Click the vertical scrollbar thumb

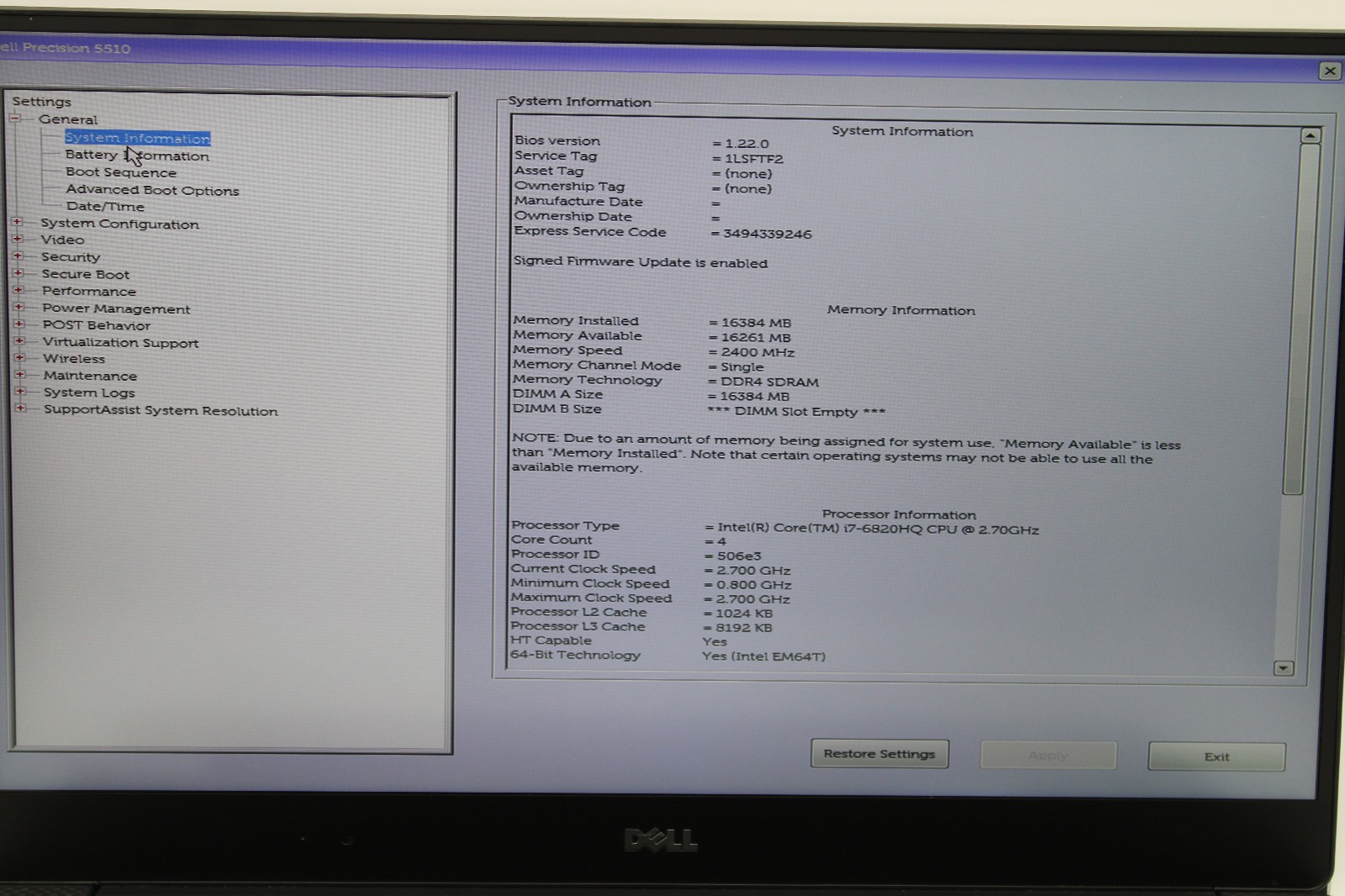[x=1301, y=319]
